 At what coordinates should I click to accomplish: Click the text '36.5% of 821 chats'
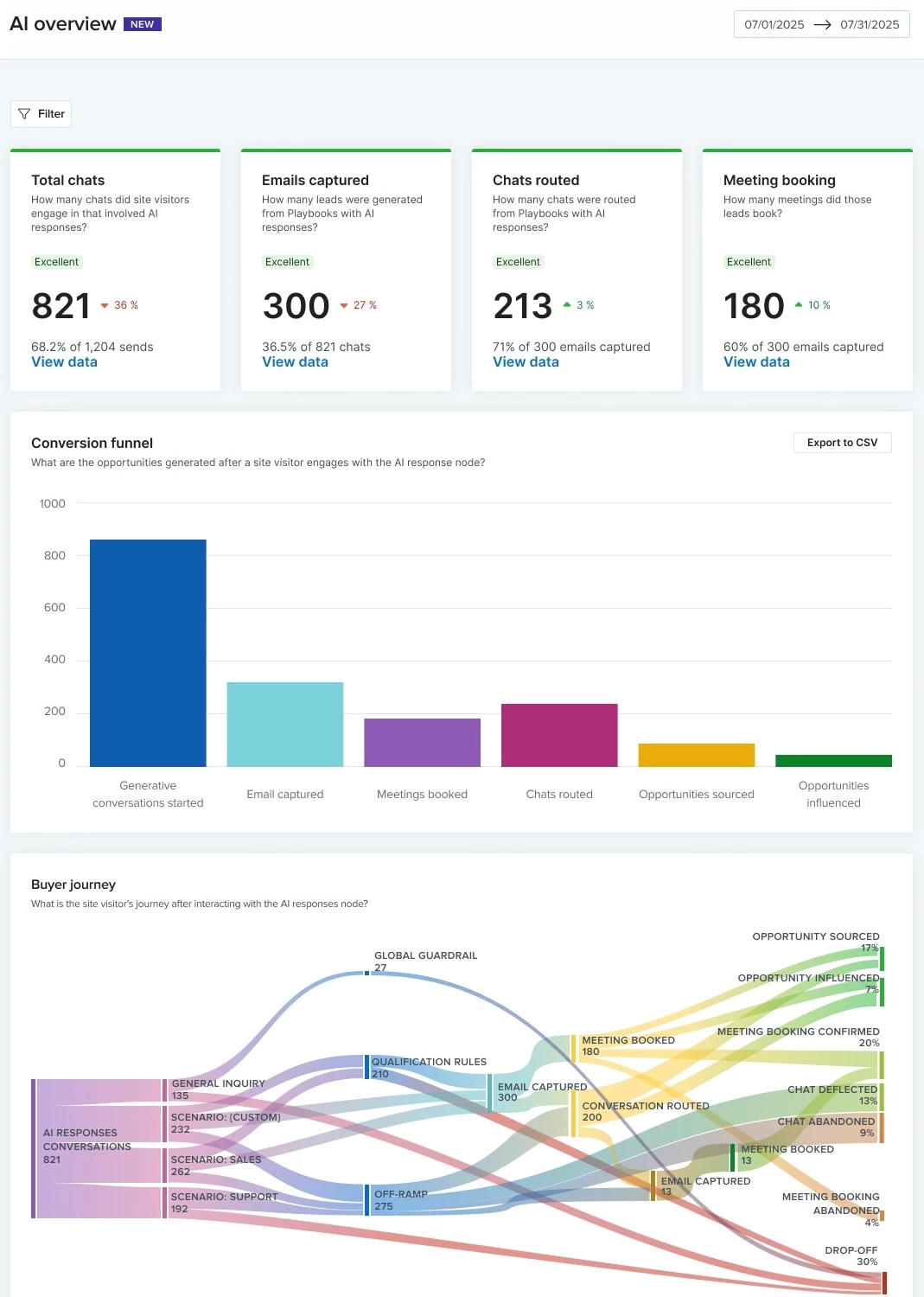coord(316,347)
